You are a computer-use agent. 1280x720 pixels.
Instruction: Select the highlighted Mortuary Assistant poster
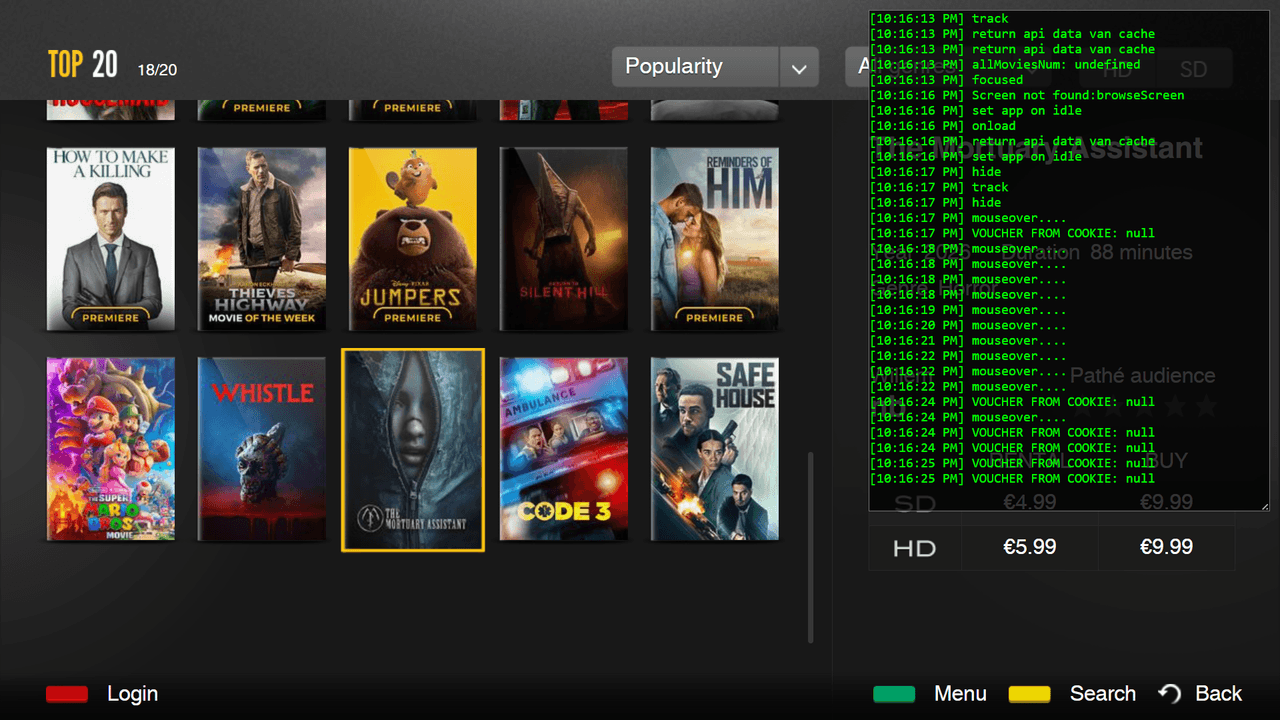[x=413, y=450]
